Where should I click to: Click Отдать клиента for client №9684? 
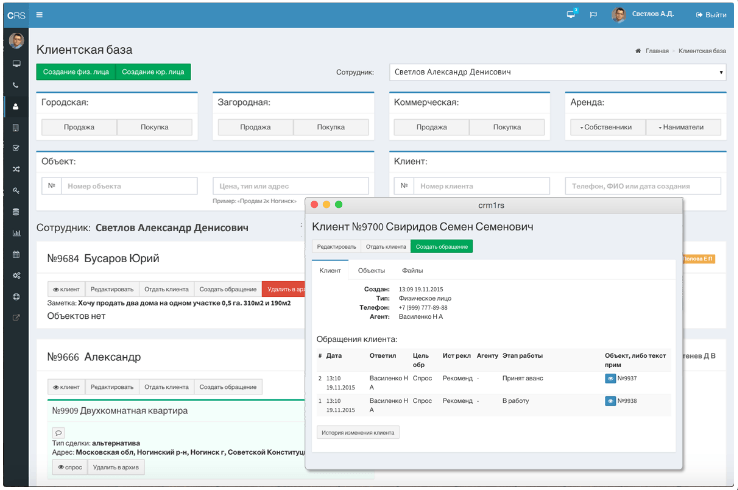[x=167, y=289]
